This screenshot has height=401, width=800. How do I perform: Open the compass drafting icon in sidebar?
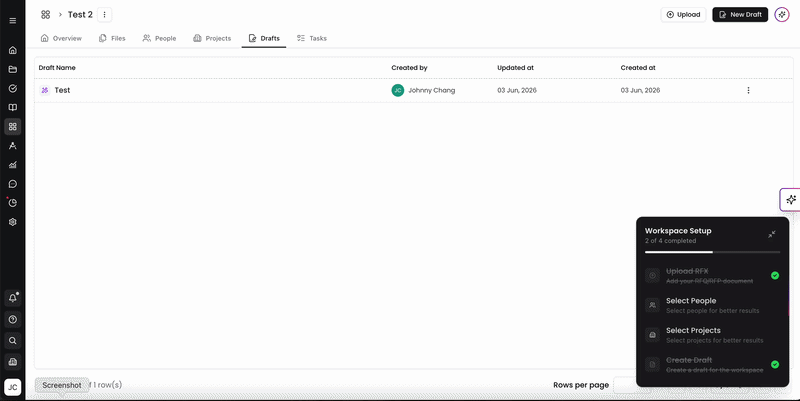point(13,146)
